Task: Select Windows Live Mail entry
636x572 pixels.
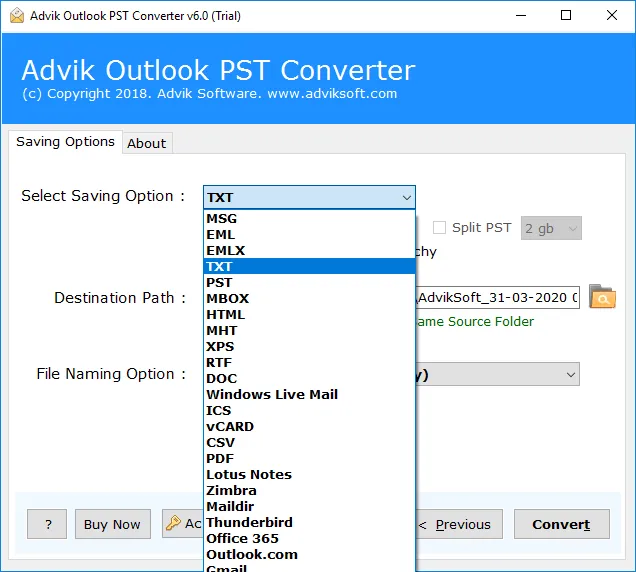Action: [309, 394]
